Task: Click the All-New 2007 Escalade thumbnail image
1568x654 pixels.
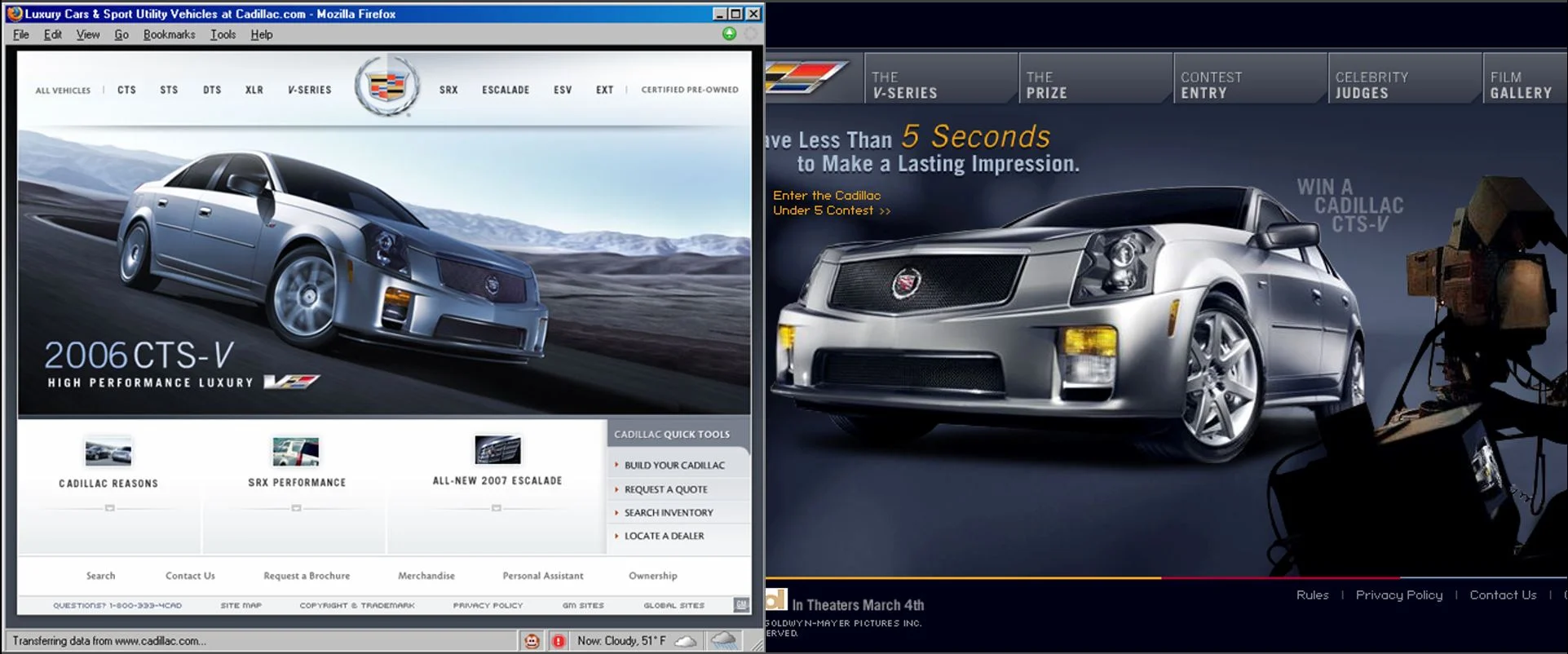Action: 497,449
